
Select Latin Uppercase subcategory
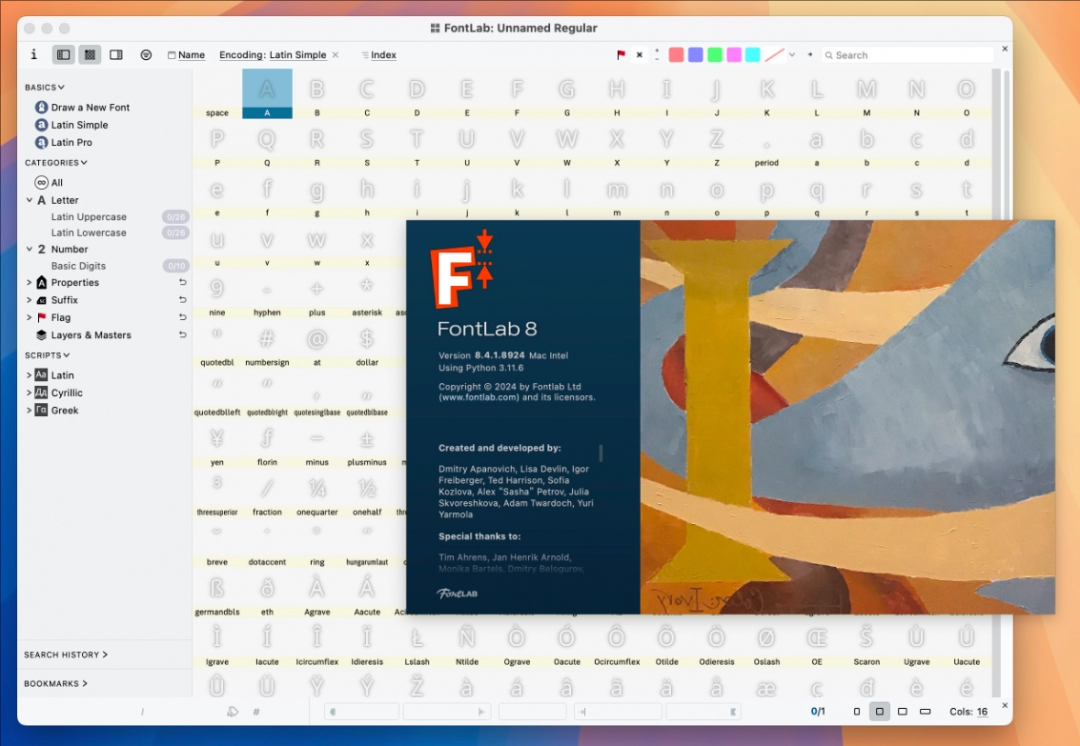coord(88,216)
